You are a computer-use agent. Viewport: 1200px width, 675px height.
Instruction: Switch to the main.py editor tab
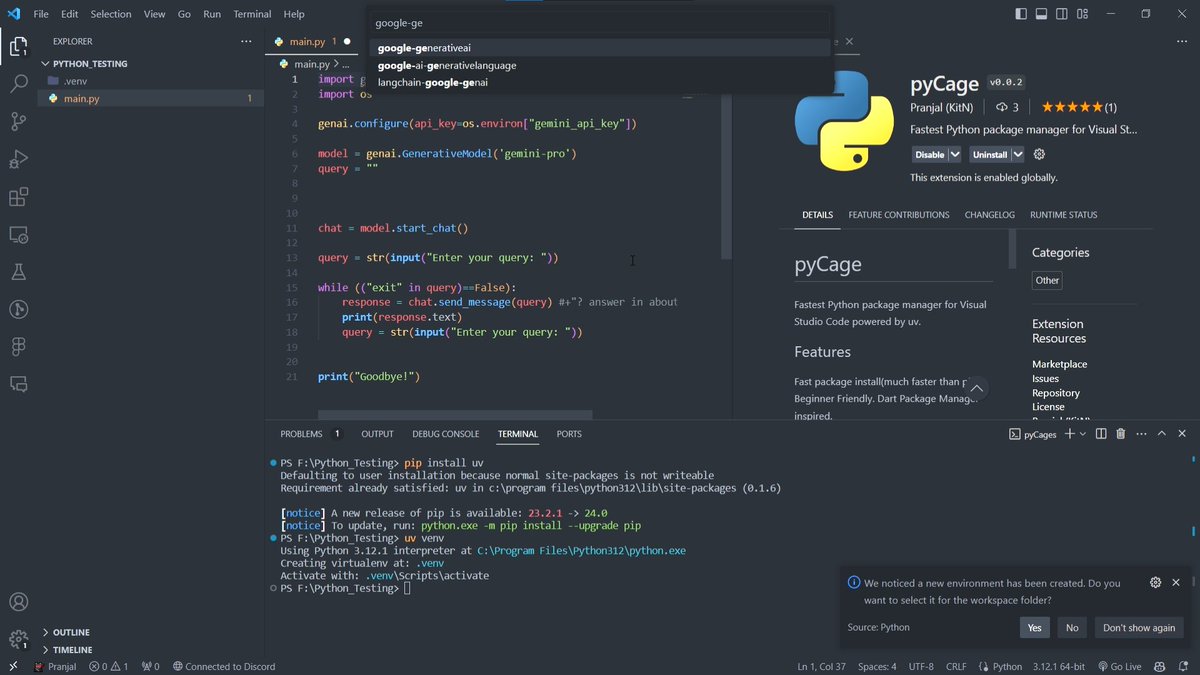coord(308,42)
